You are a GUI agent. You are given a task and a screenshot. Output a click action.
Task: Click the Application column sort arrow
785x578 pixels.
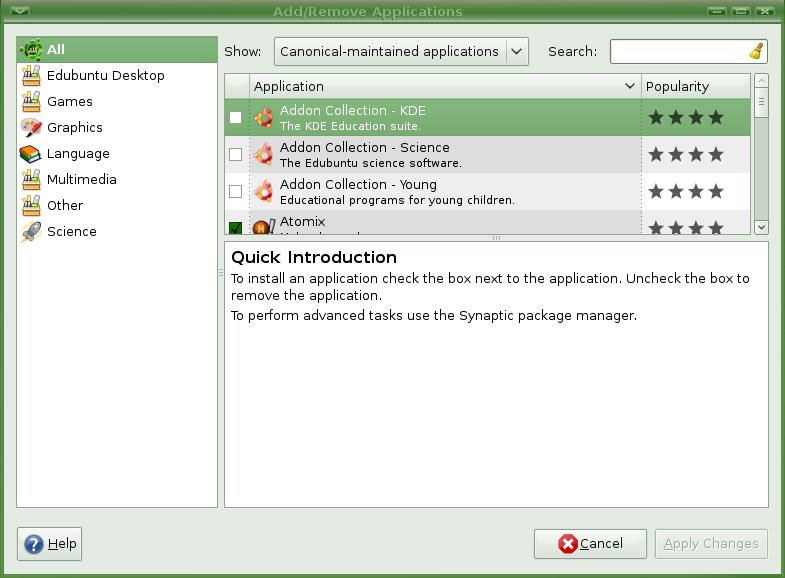[629, 86]
